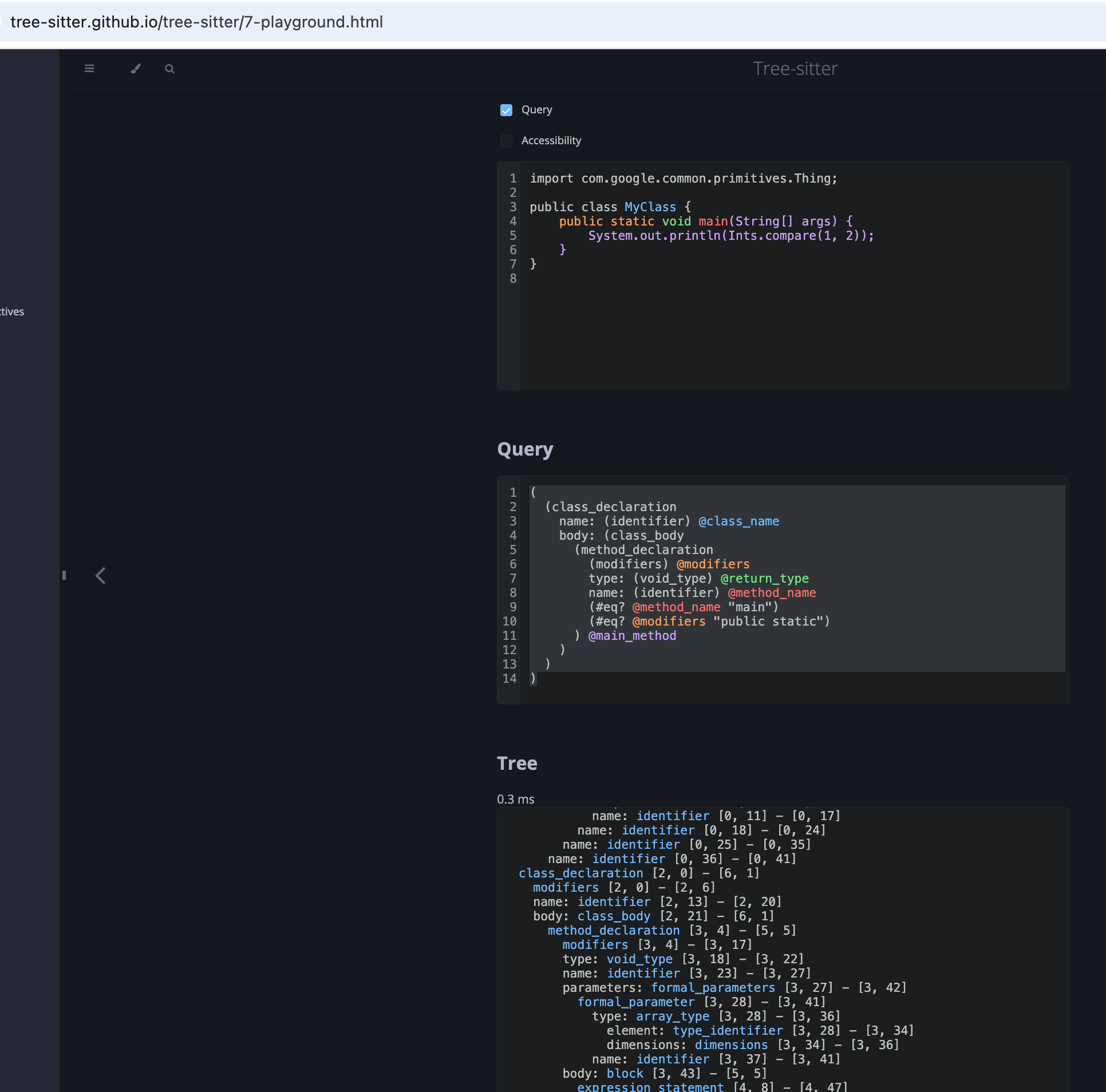Click the Tree-sitter page title
This screenshot has height=1092, width=1106.
tap(795, 69)
